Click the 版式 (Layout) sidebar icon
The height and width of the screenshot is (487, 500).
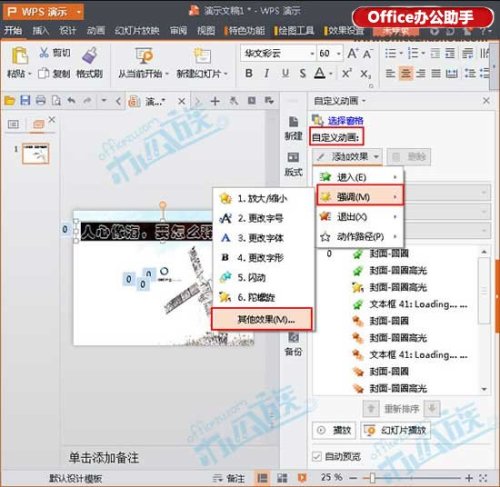293,163
